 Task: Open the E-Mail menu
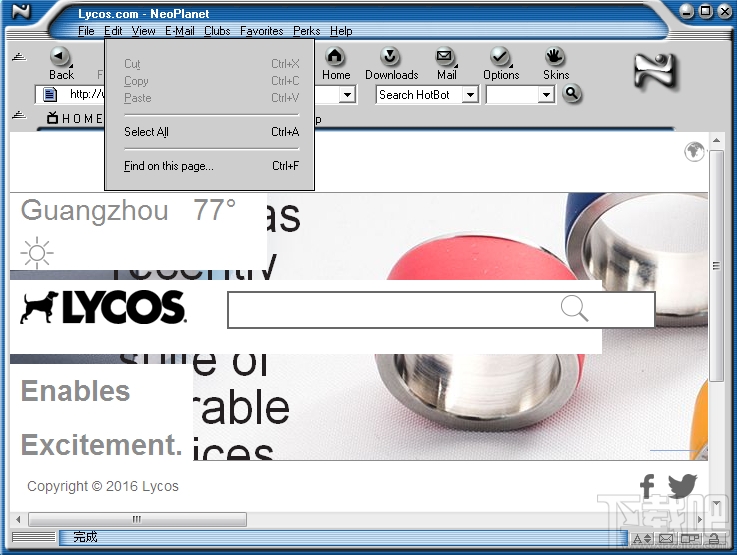(x=180, y=31)
